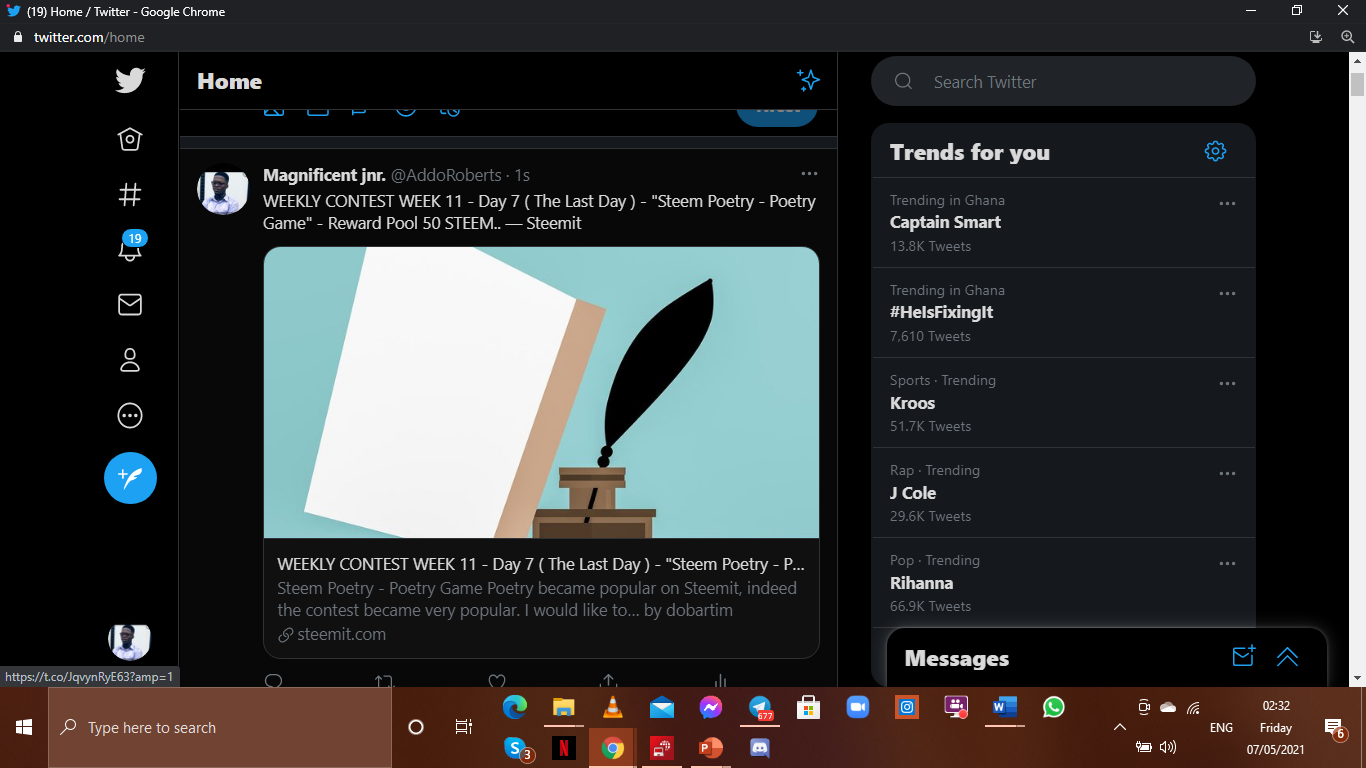Open Netflix from the taskbar
The image size is (1366, 768).
[564, 747]
